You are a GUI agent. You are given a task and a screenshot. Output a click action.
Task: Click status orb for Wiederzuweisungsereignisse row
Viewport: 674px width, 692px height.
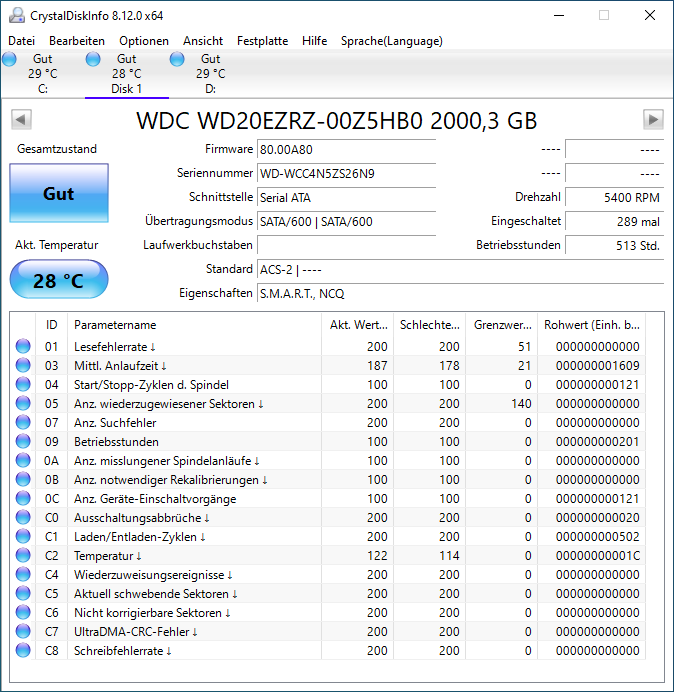(x=23, y=574)
